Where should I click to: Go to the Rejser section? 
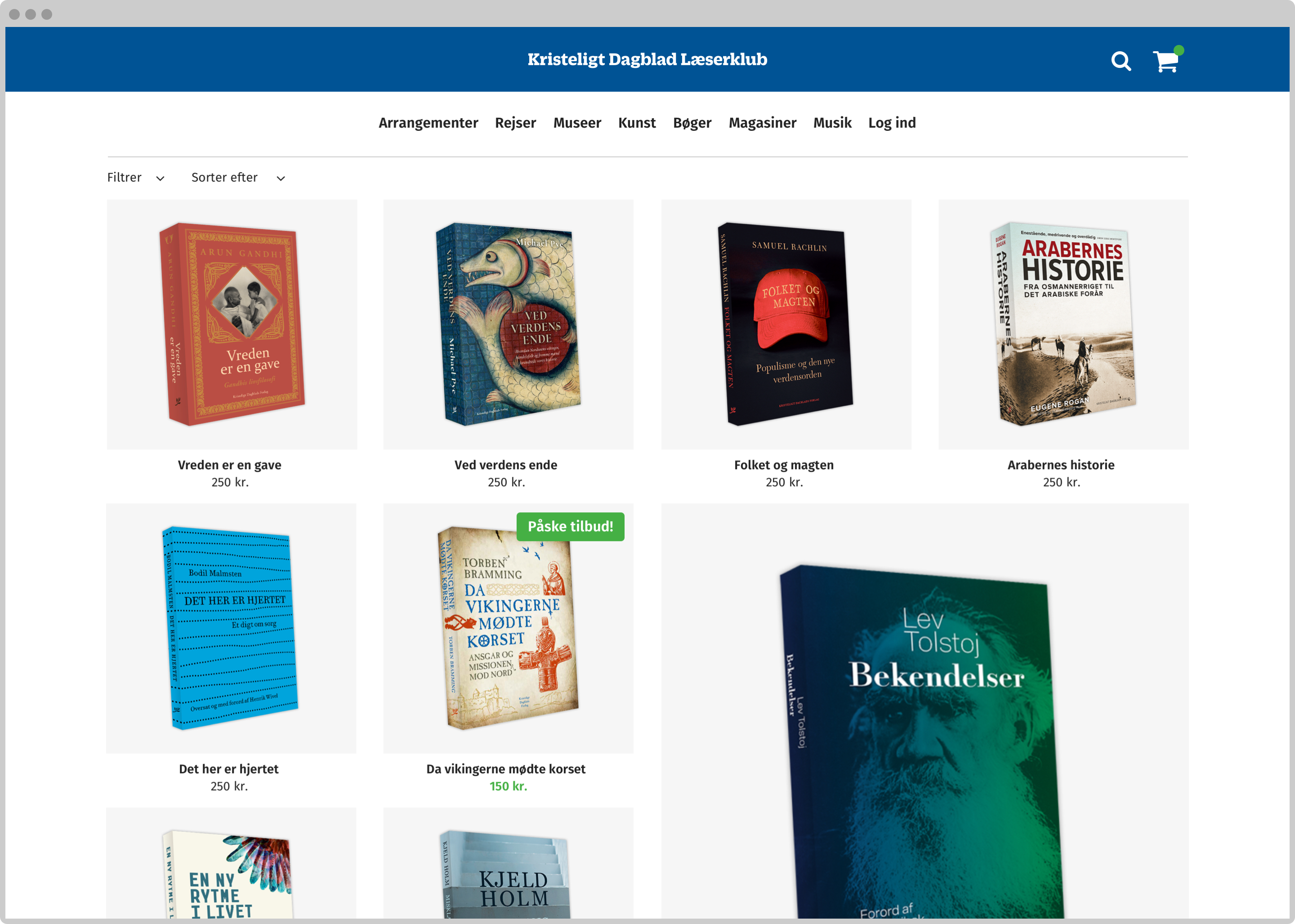click(x=515, y=123)
